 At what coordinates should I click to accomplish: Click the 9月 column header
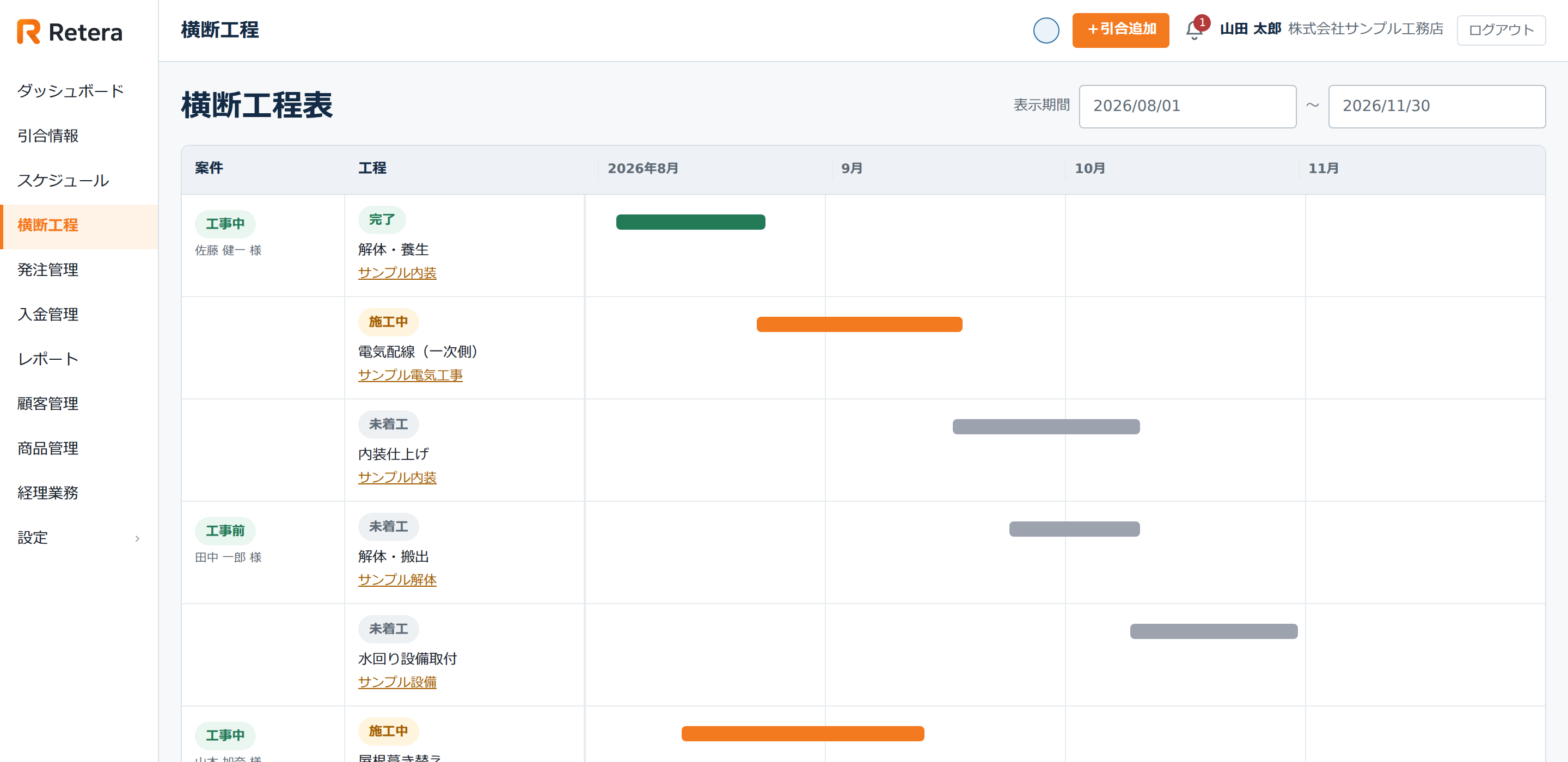(x=852, y=169)
